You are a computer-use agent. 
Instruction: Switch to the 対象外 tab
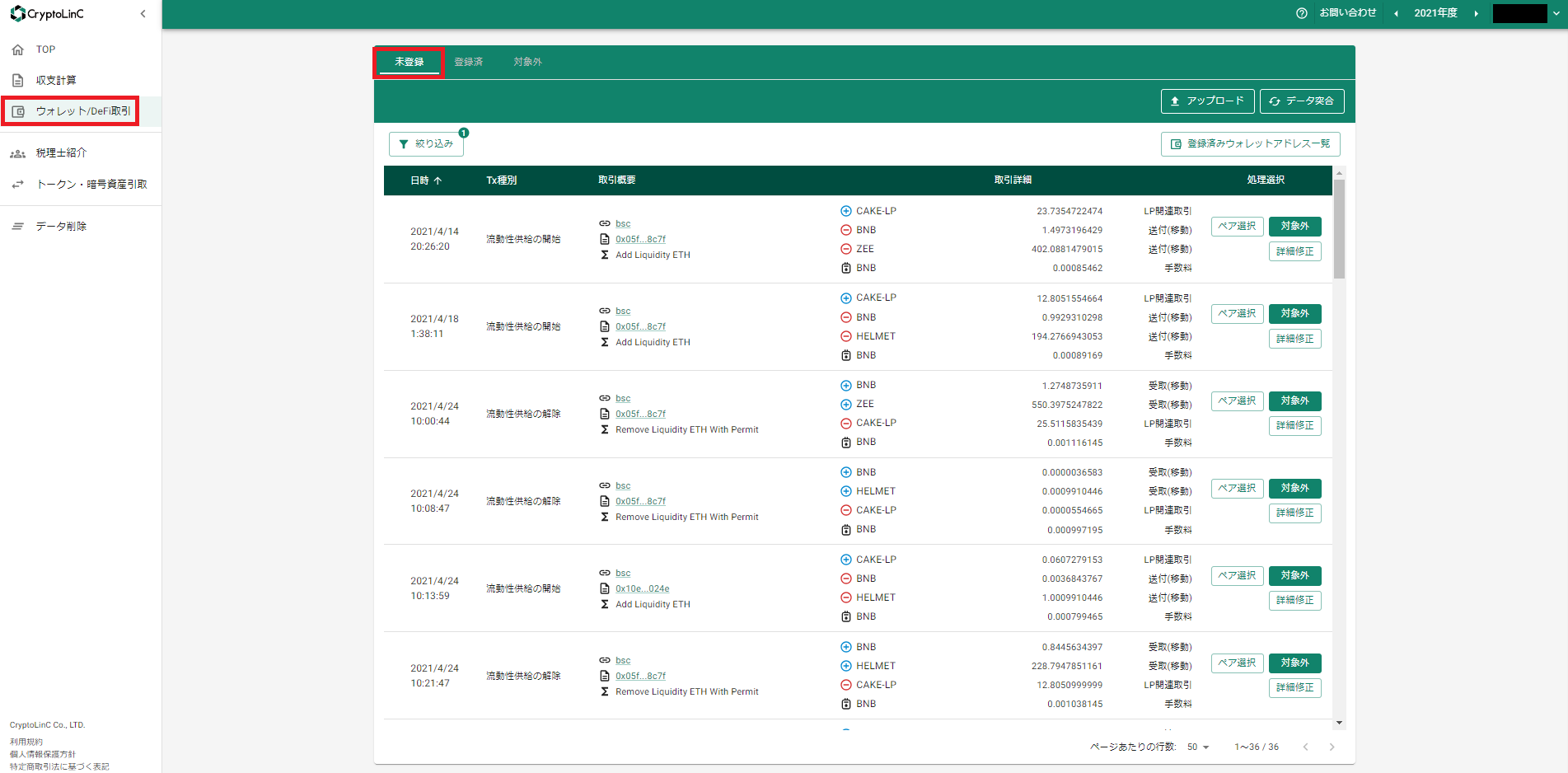point(527,62)
